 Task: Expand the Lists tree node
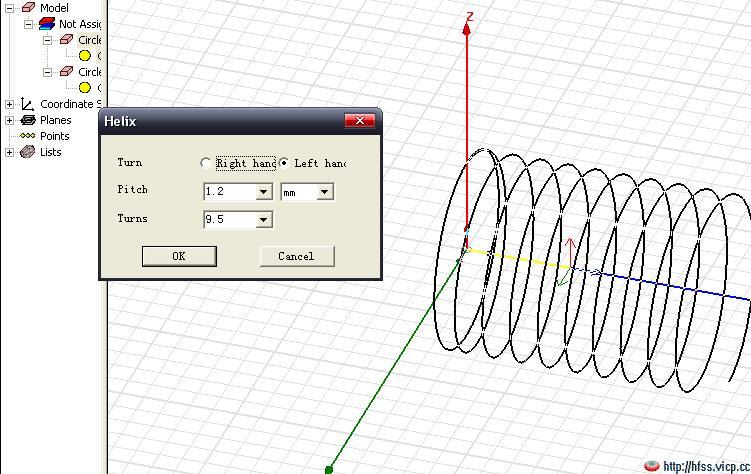[10, 152]
